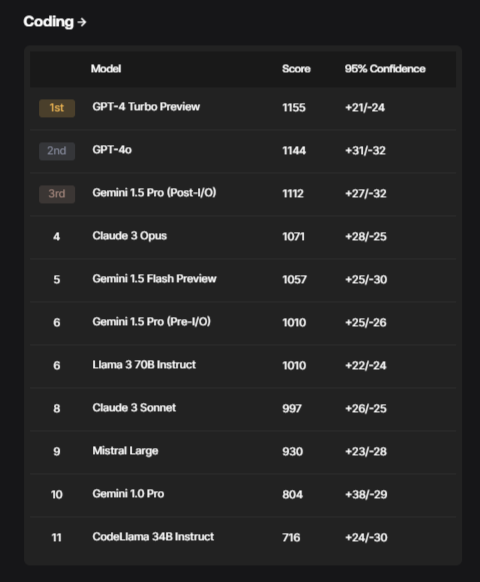Click the 1155 score value
This screenshot has width=480, height=582.
pos(294,108)
